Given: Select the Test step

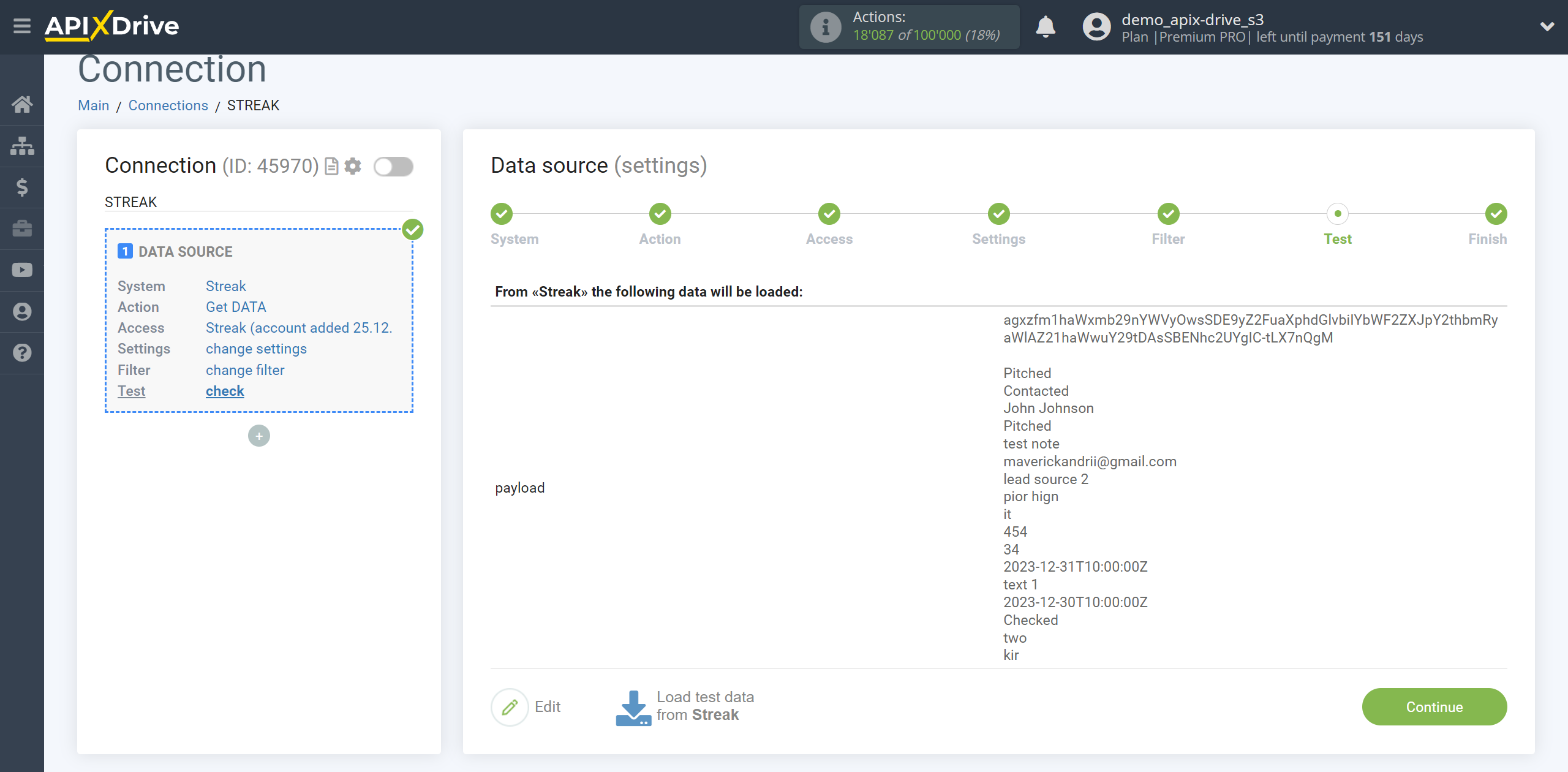Looking at the screenshot, I should 1338,214.
